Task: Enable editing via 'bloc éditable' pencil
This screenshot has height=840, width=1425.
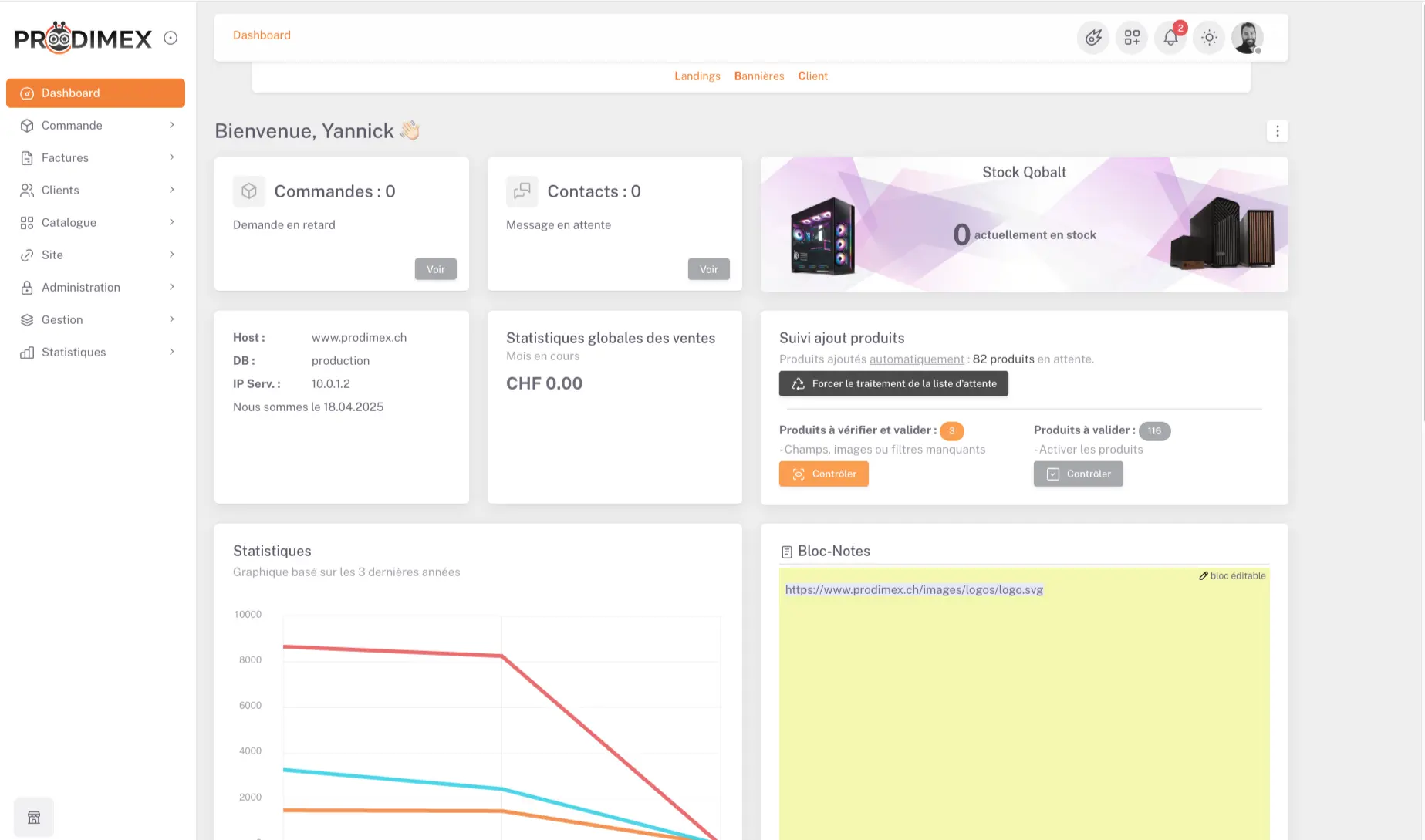Action: (x=1232, y=576)
